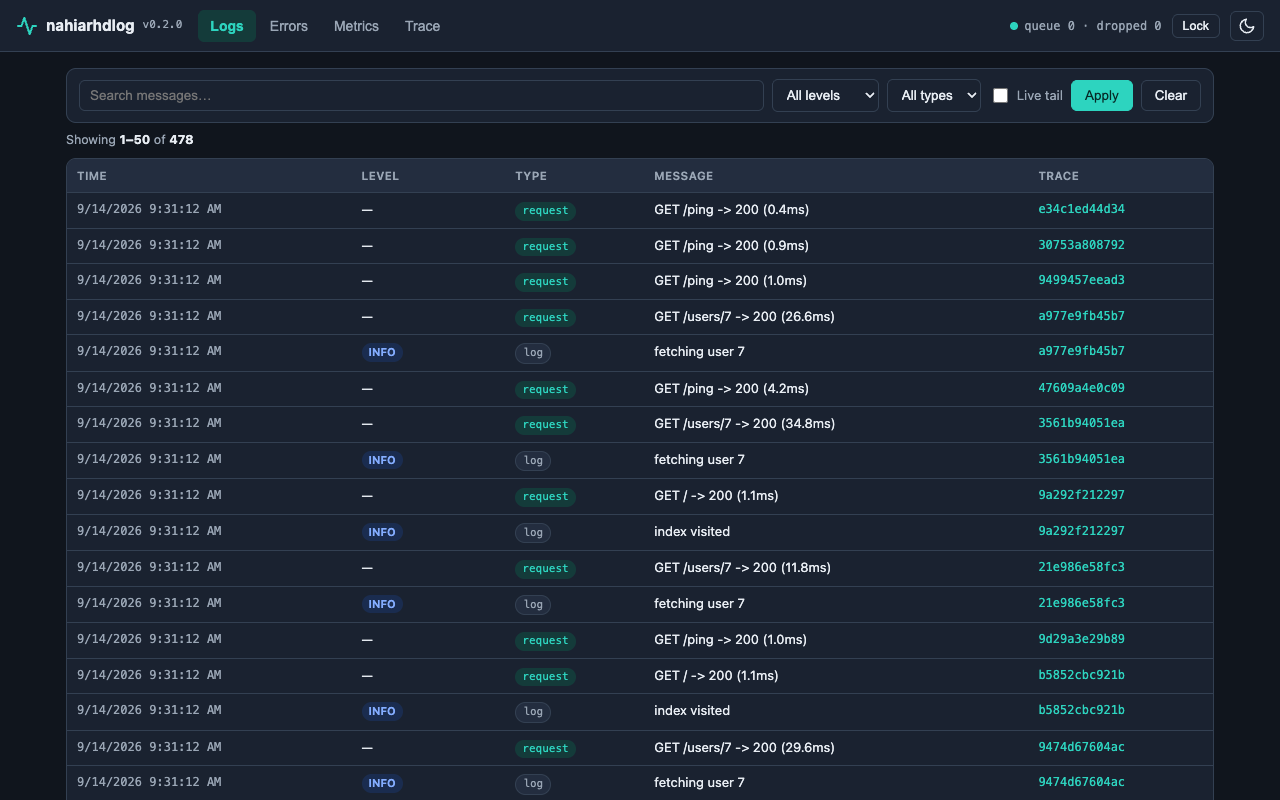Click message GET /ping -> 200 (0.9ms)
The width and height of the screenshot is (1280, 800).
[731, 245]
